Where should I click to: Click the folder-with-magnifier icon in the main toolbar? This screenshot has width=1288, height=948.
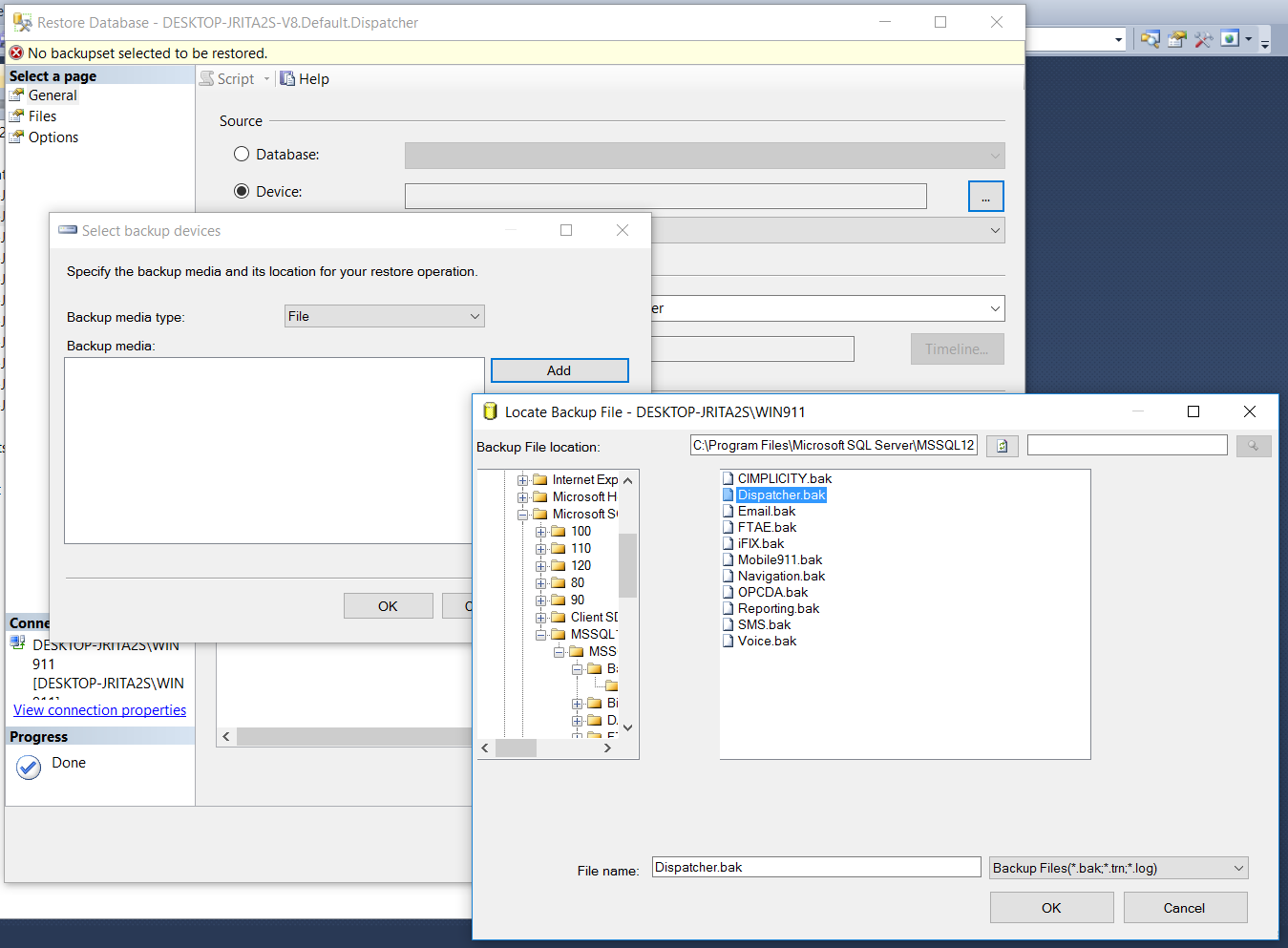coord(1151,39)
